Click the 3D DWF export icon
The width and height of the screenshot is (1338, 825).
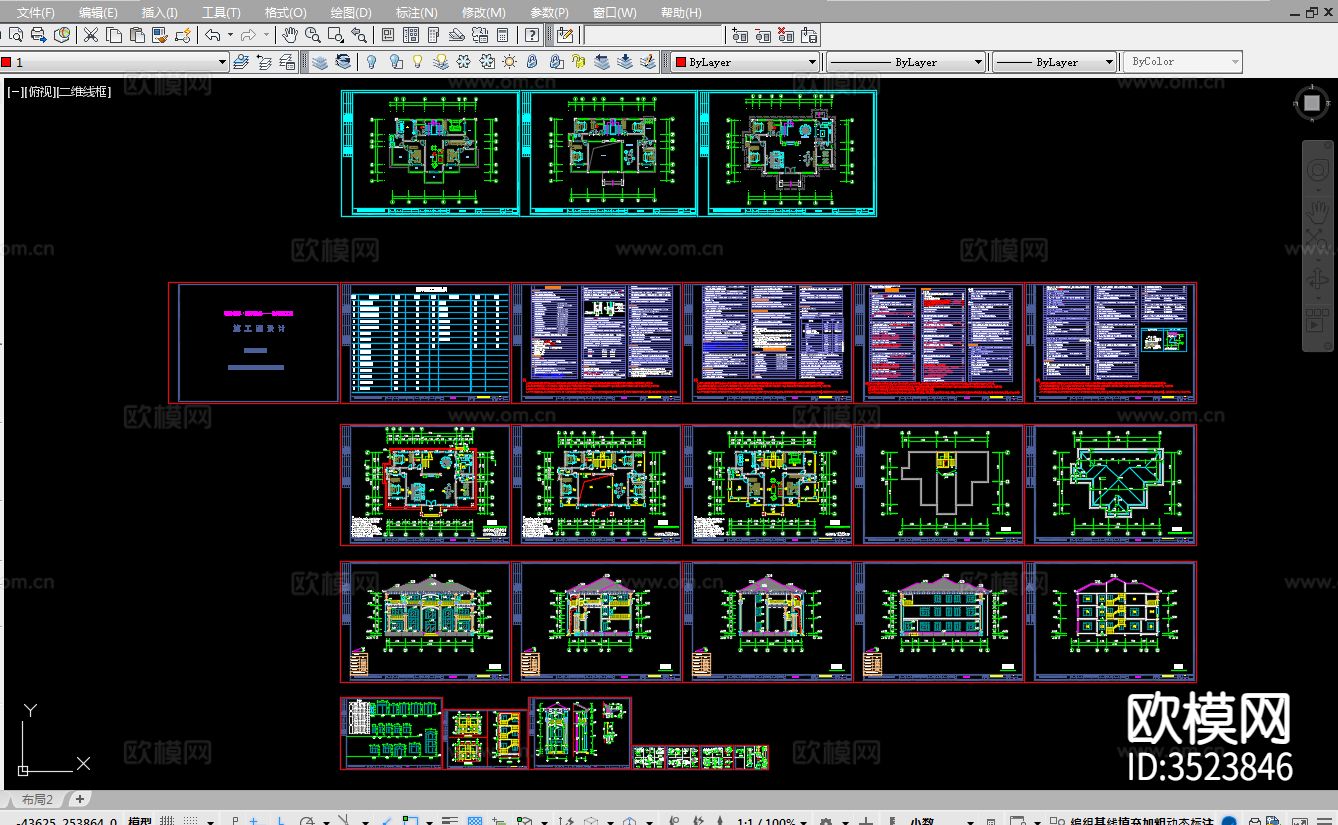click(x=62, y=35)
